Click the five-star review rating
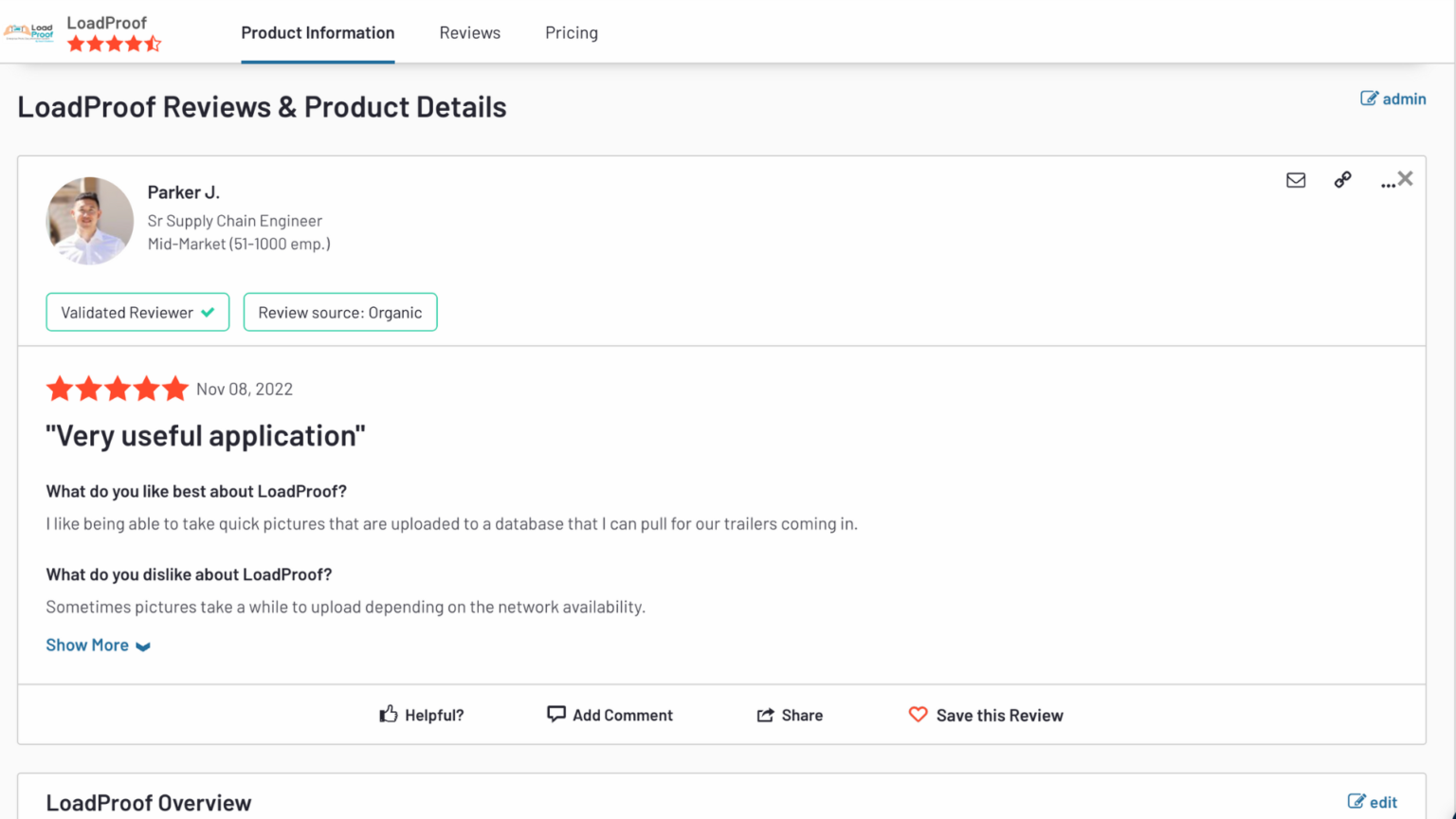This screenshot has height=819, width=1456. click(x=118, y=389)
